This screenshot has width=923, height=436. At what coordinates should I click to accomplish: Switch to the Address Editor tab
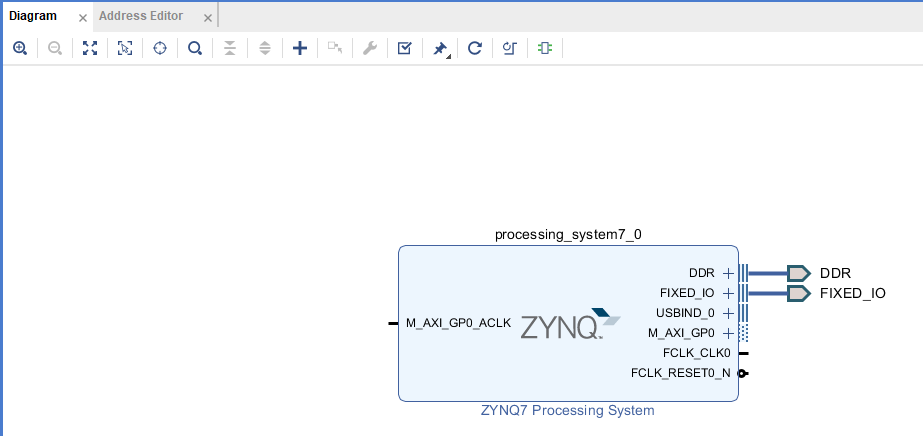click(x=141, y=16)
